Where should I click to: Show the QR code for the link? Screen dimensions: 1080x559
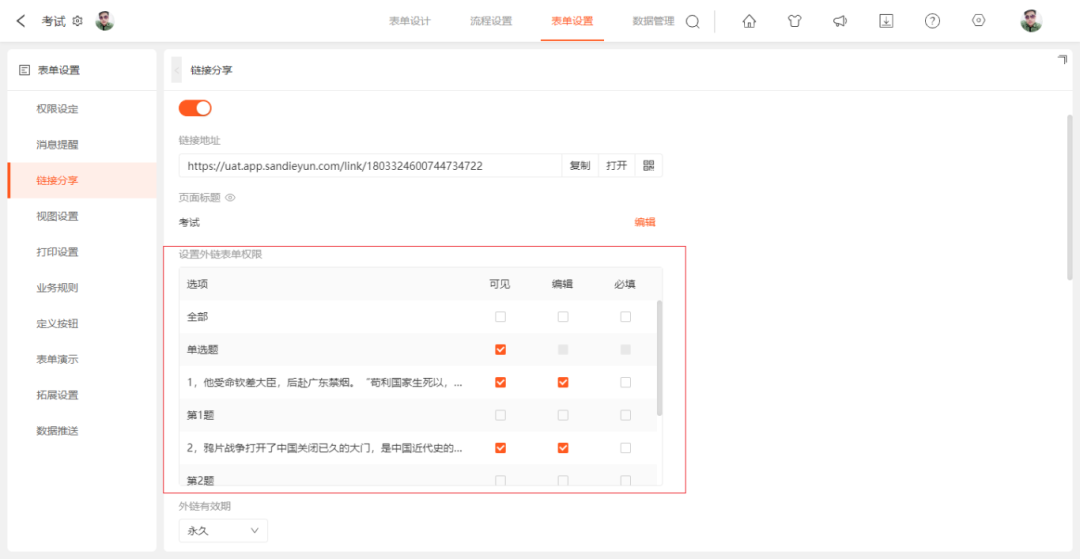click(x=648, y=165)
